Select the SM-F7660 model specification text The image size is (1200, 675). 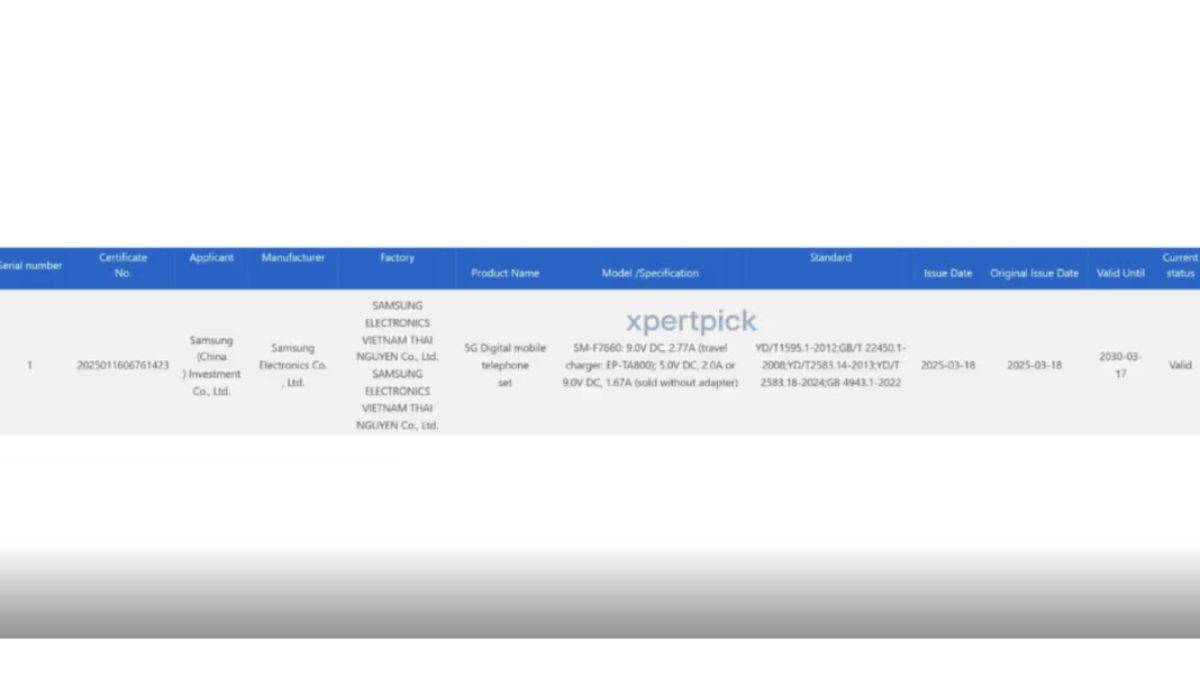(650, 365)
